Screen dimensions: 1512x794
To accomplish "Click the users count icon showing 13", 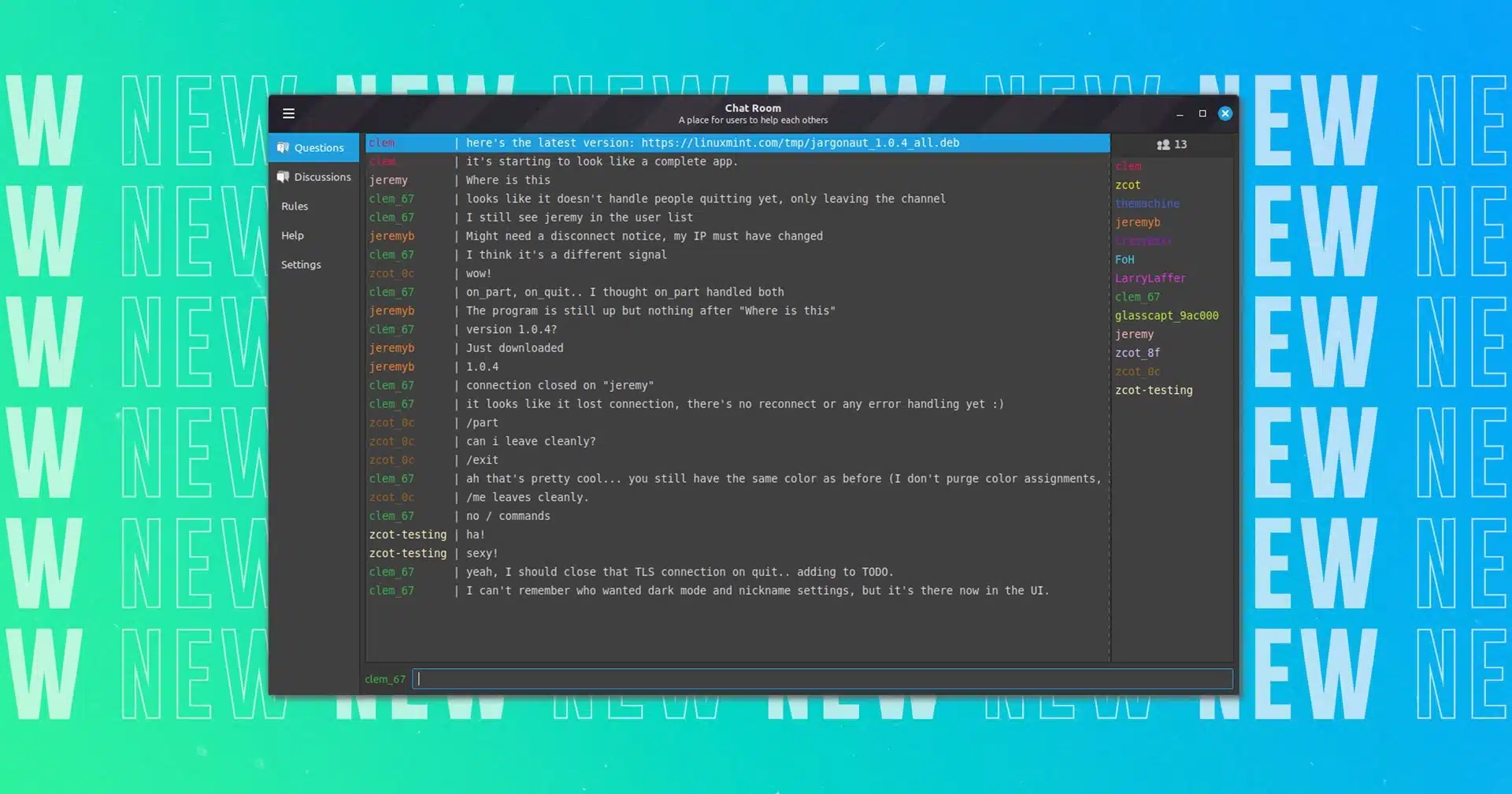I will click(x=1163, y=144).
